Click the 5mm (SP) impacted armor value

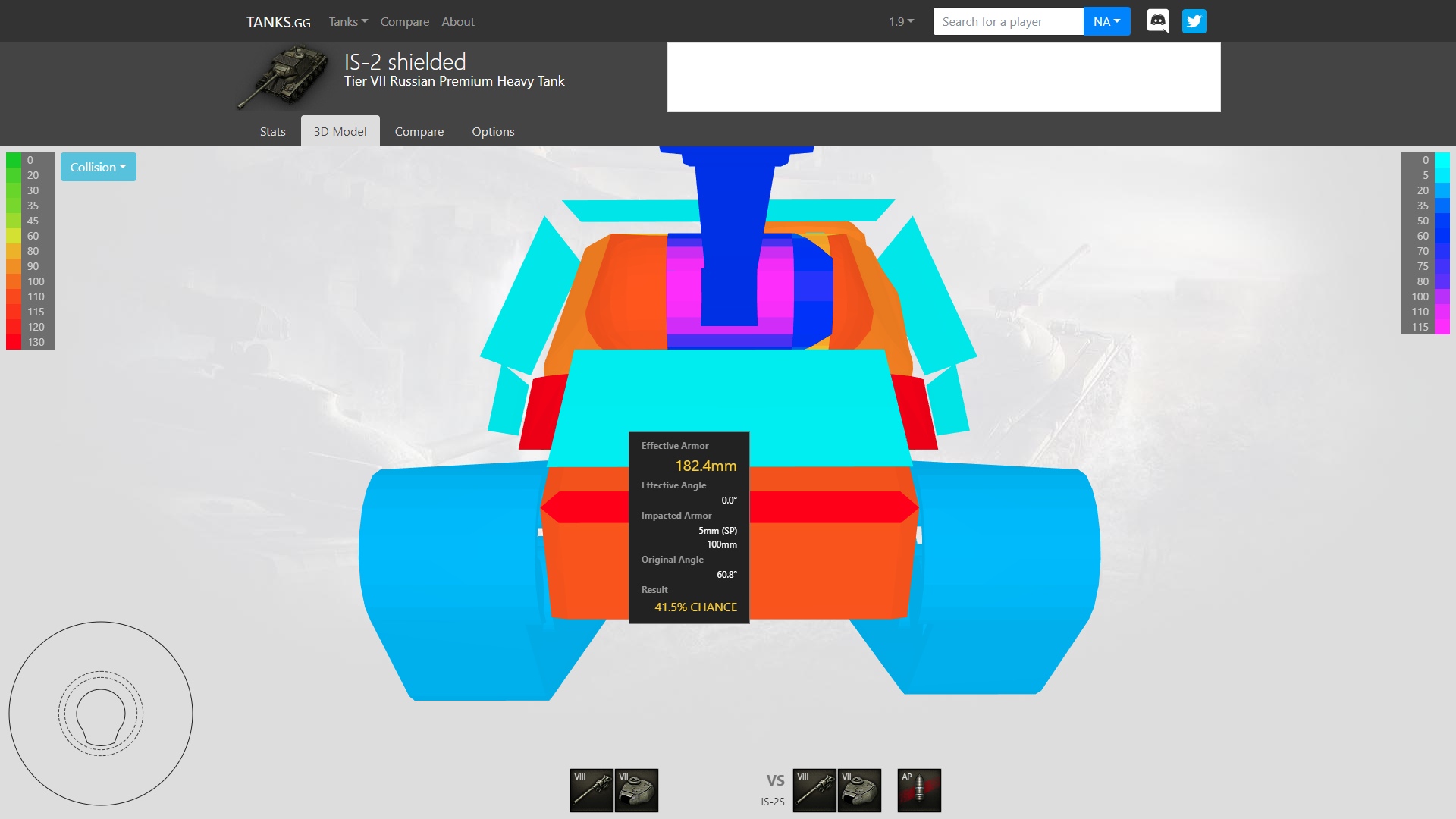(717, 530)
